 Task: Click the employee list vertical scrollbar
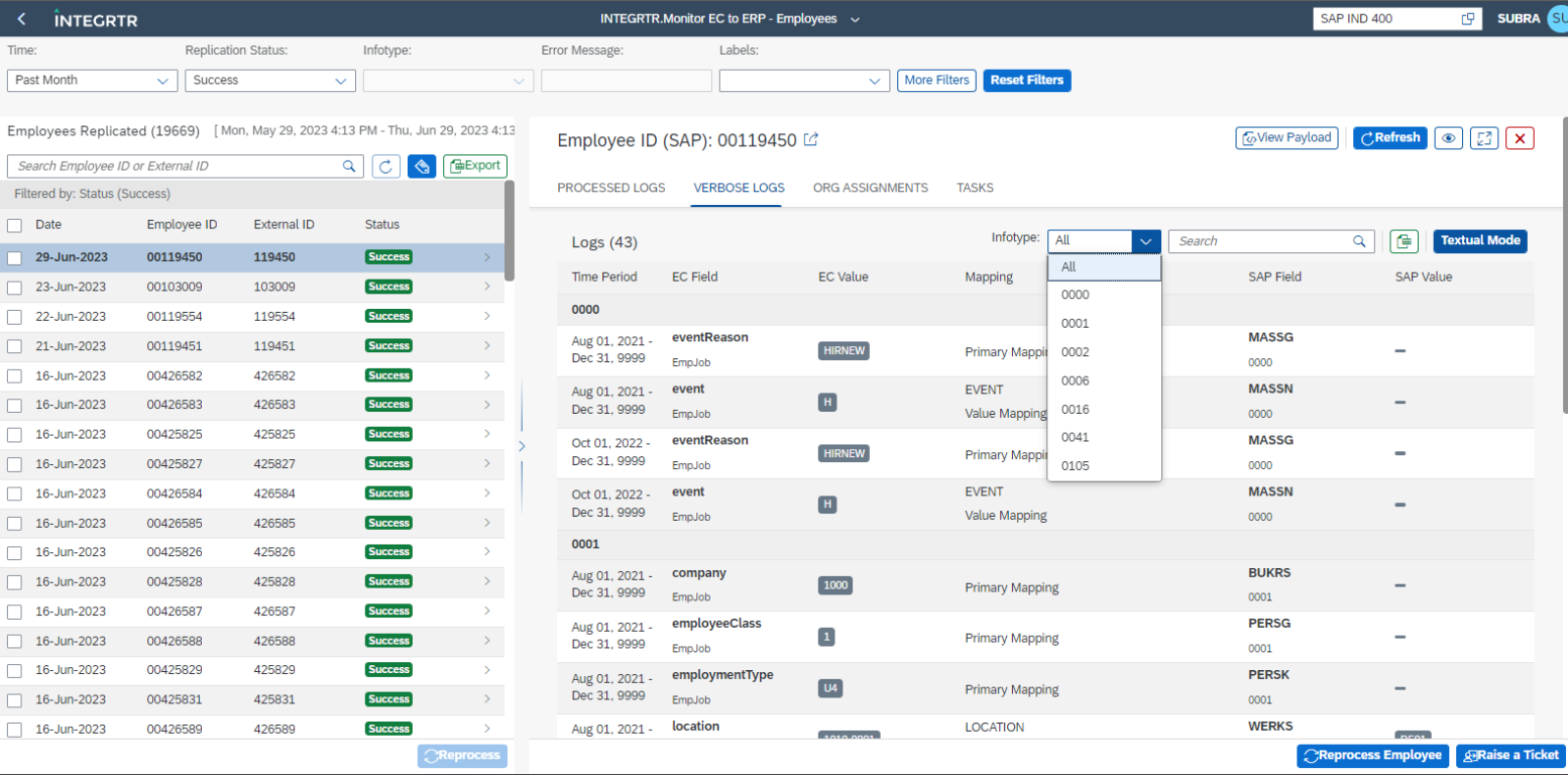pyautogui.click(x=509, y=232)
